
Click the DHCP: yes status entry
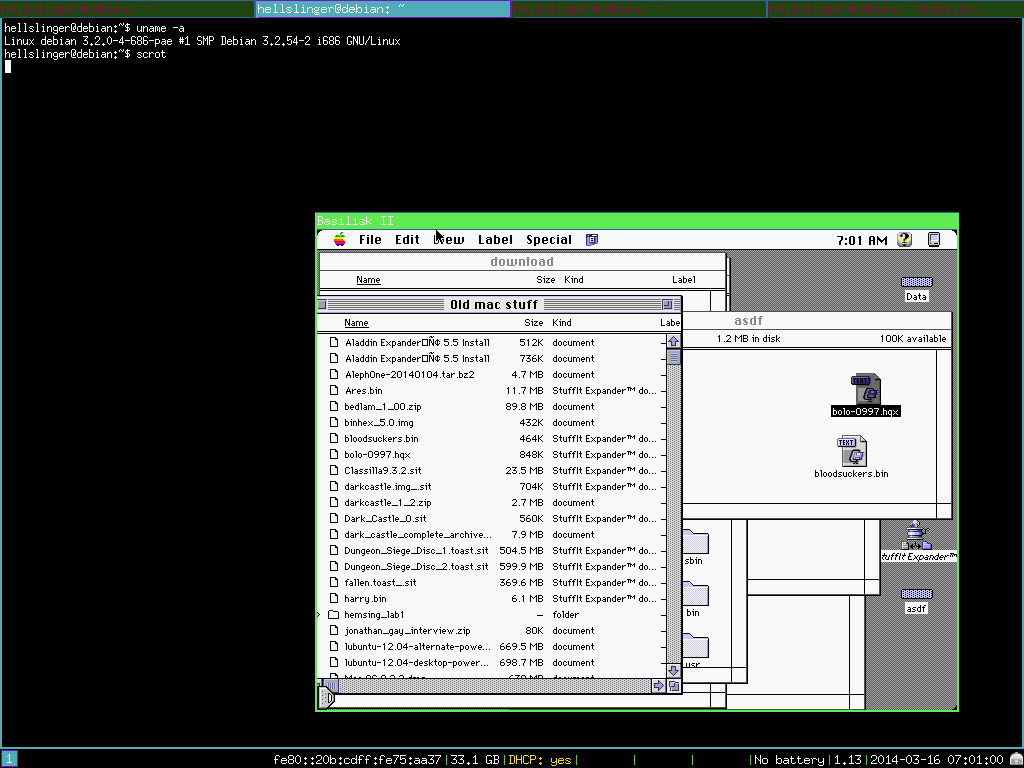540,760
